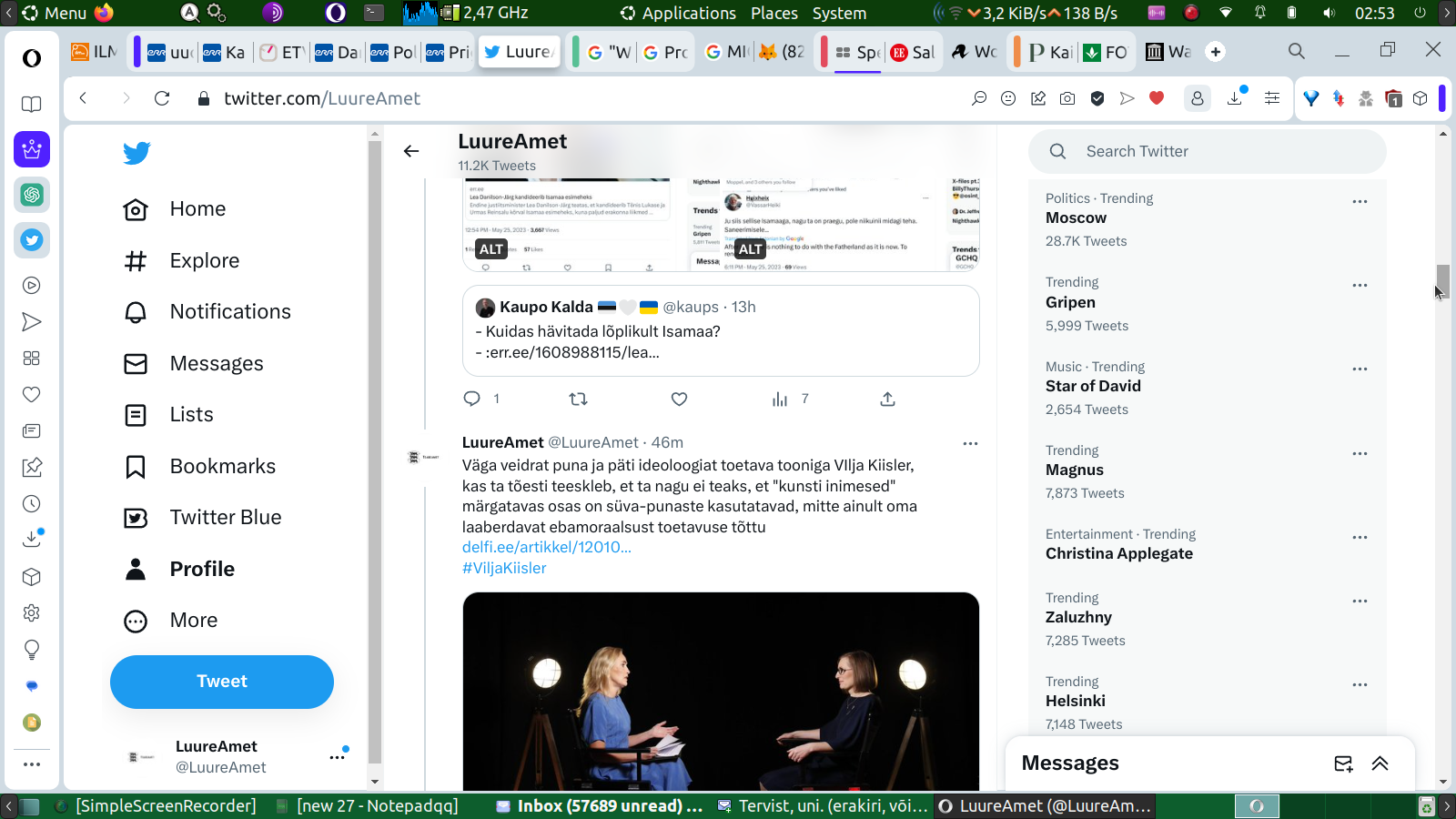1456x819 pixels.
Task: Share the tweet quoting Kaupo Kalda
Action: point(887,399)
